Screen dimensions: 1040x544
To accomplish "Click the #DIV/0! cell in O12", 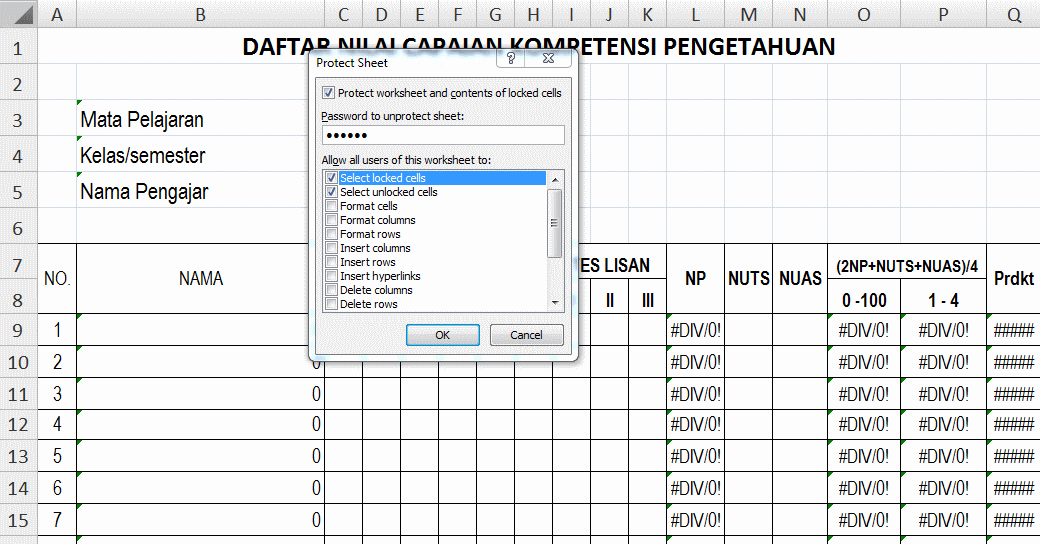I will coord(864,424).
